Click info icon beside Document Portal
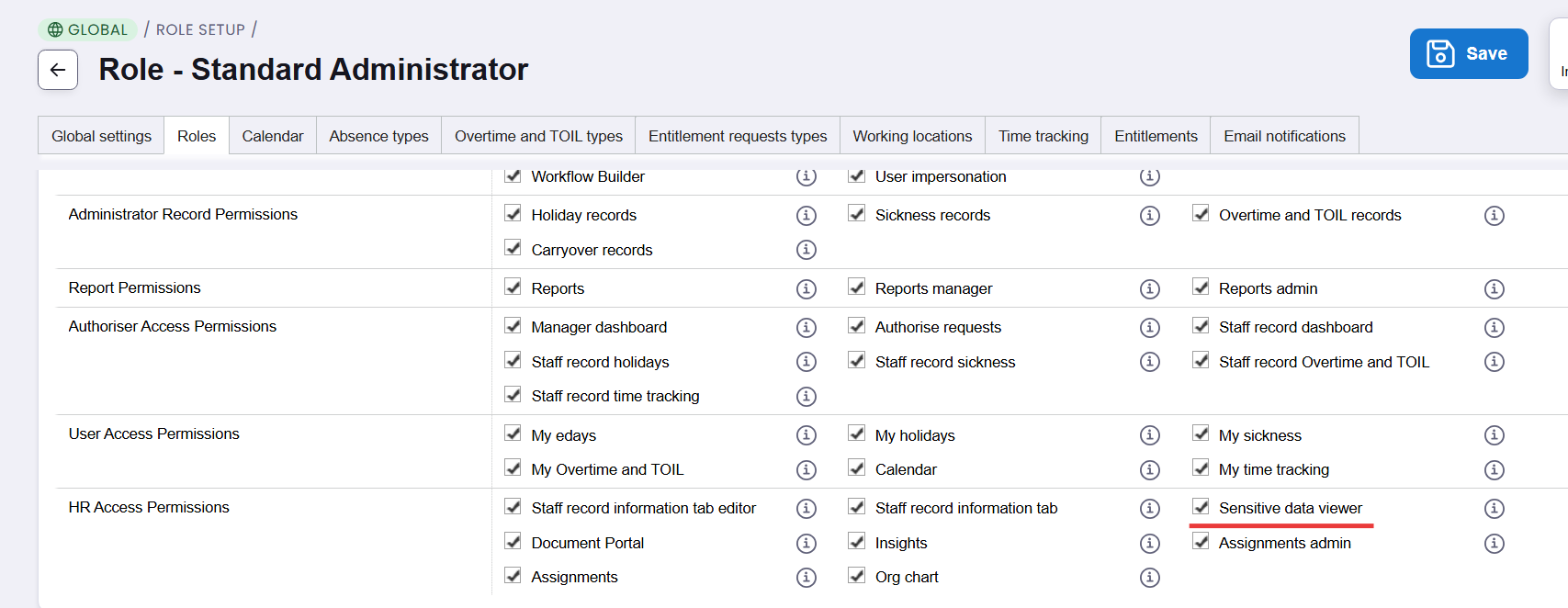This screenshot has height=608, width=1568. (807, 544)
